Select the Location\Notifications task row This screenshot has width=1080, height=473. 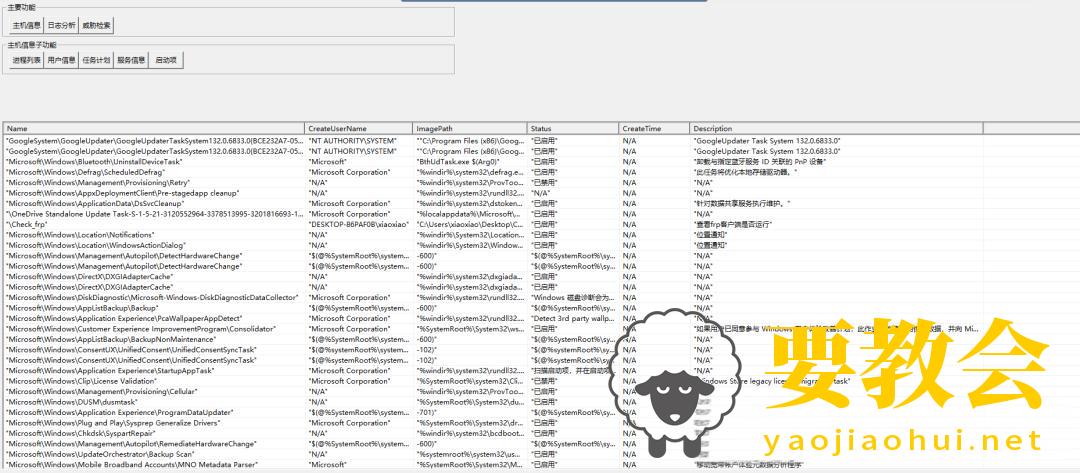coord(493,234)
